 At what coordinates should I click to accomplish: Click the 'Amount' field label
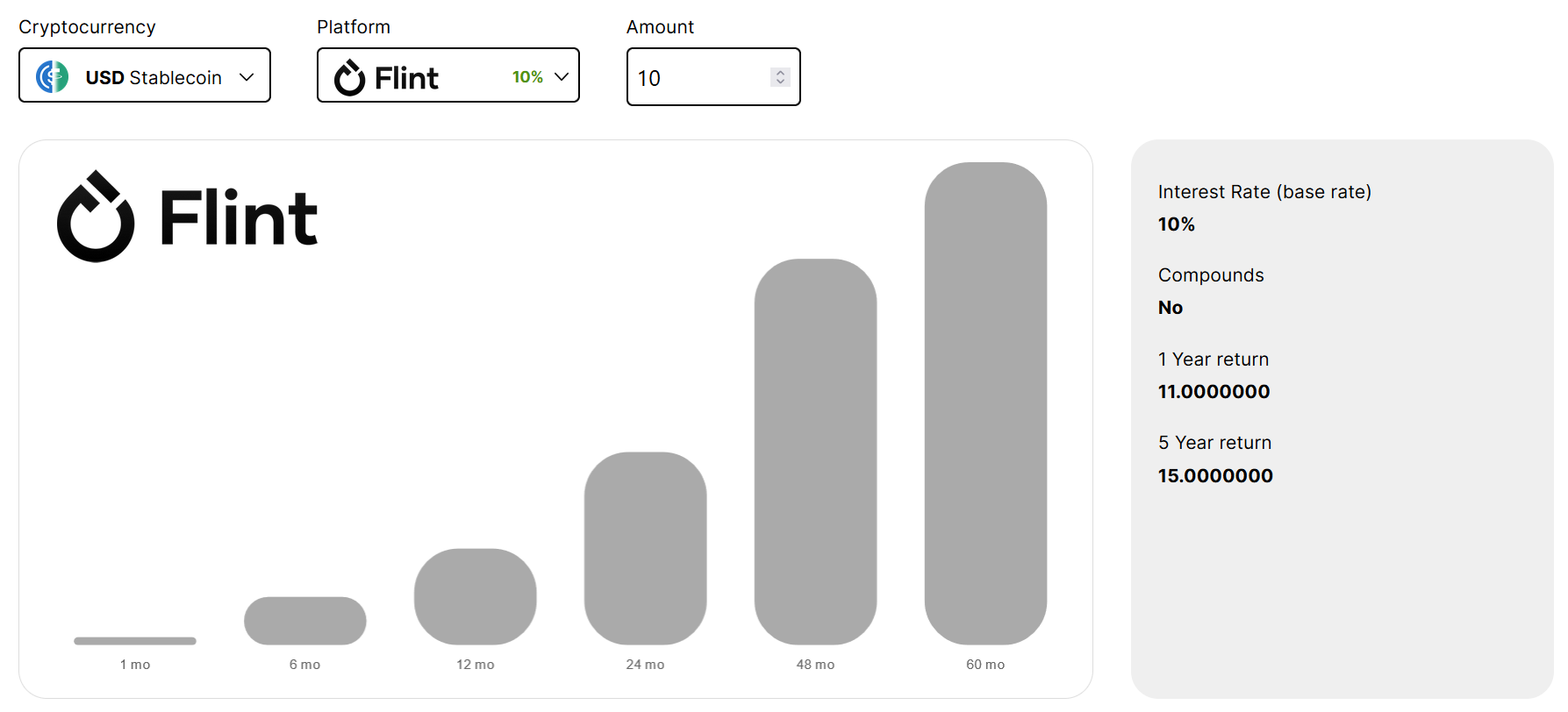660,27
